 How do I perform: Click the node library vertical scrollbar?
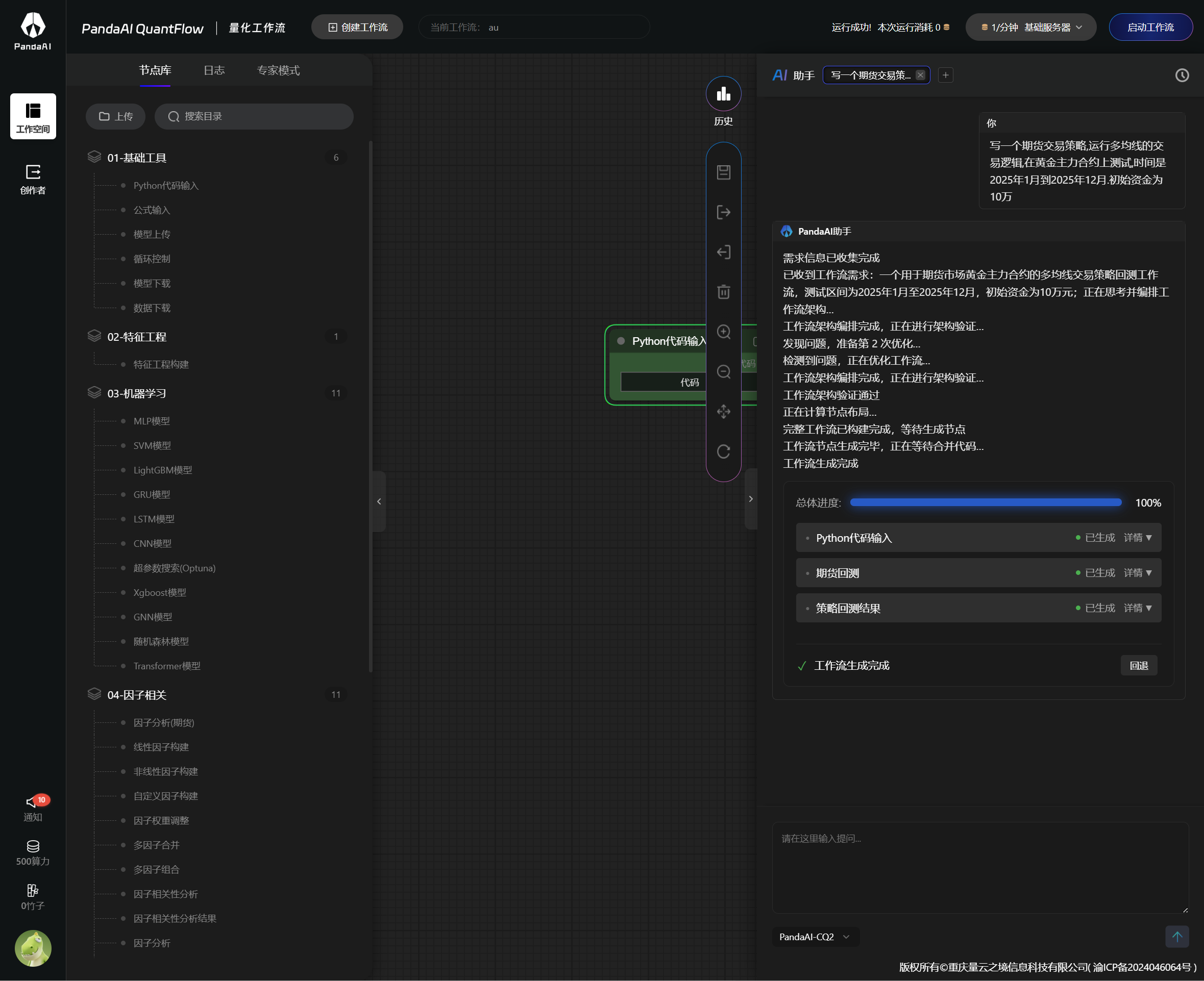coord(370,407)
